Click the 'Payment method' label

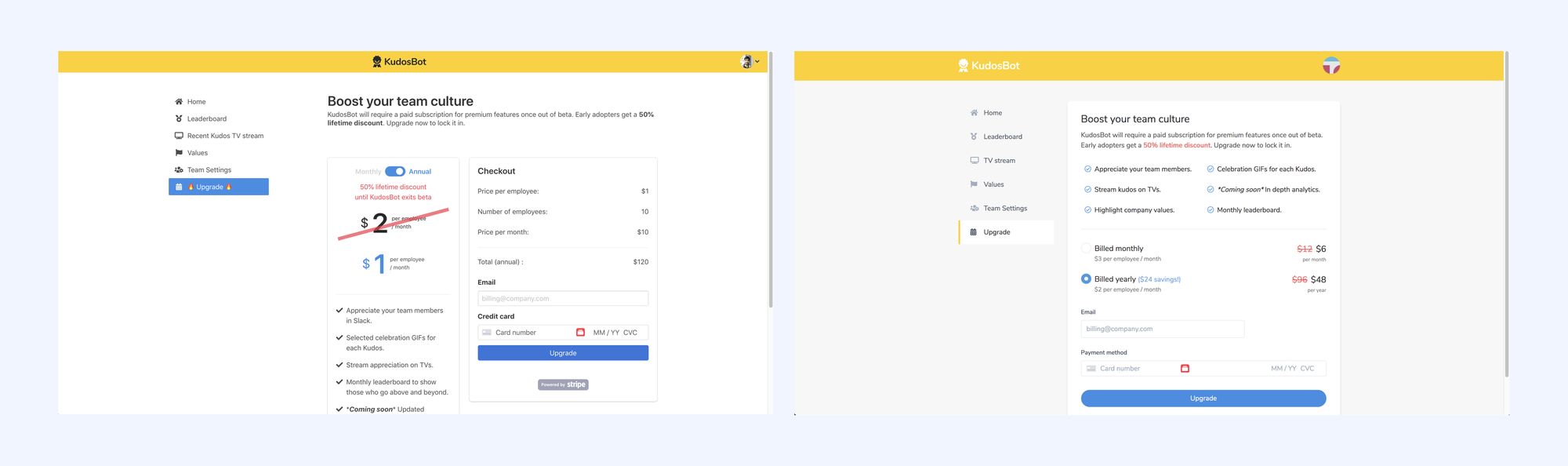1104,353
